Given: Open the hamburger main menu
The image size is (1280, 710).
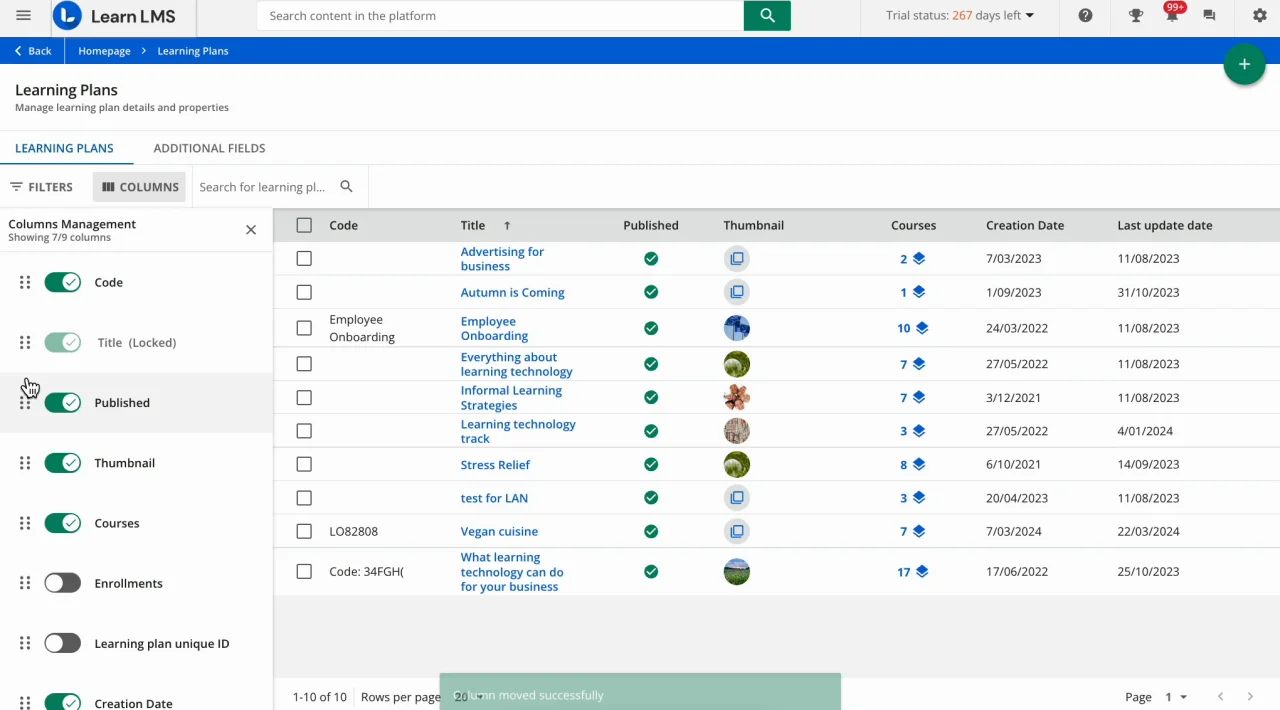Looking at the screenshot, I should coord(24,16).
